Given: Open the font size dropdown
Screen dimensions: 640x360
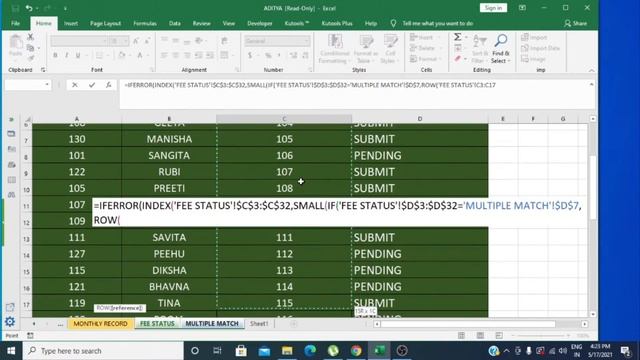Looking at the screenshot, I should pos(125,41).
